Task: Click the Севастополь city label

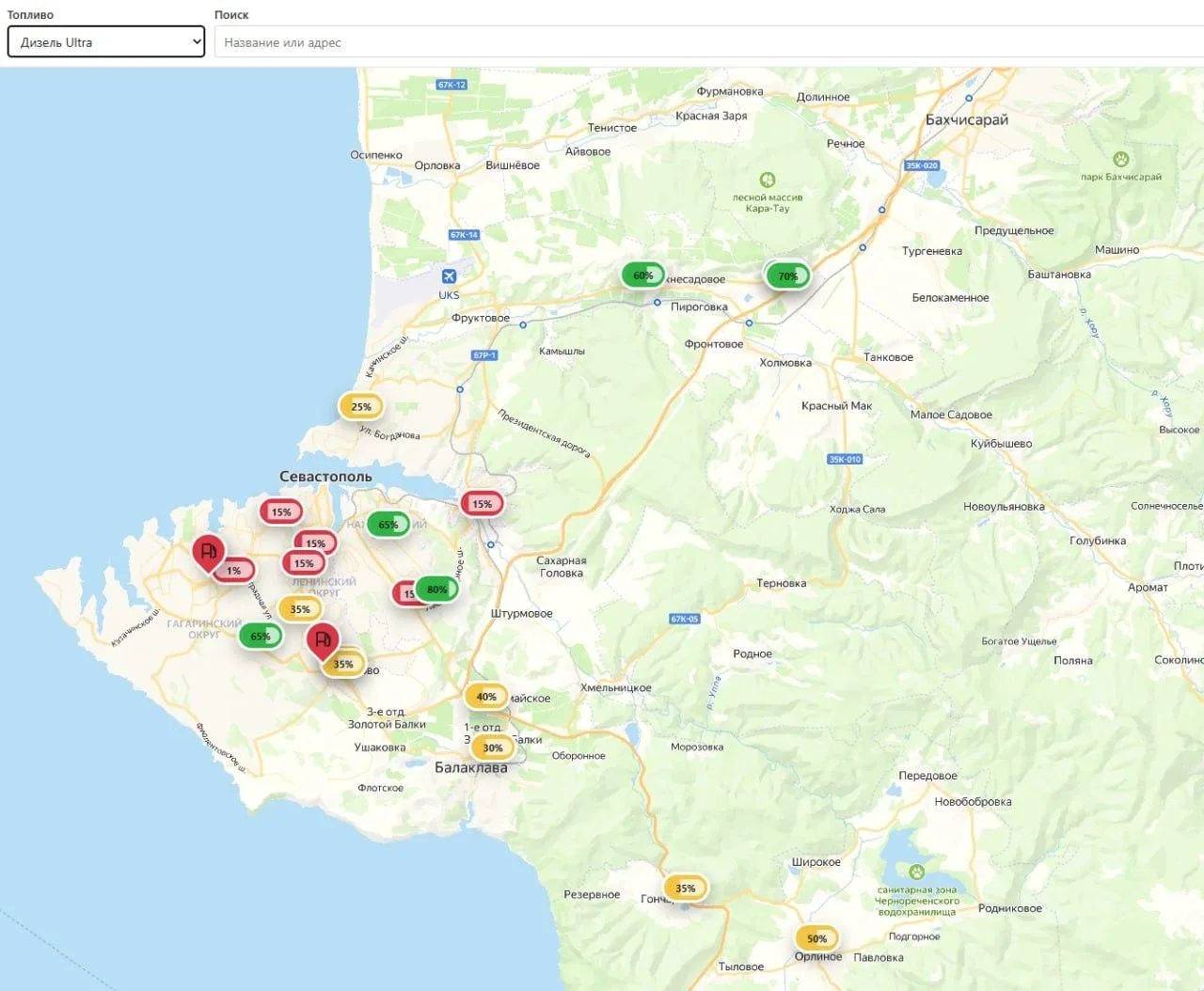Action: click(325, 476)
